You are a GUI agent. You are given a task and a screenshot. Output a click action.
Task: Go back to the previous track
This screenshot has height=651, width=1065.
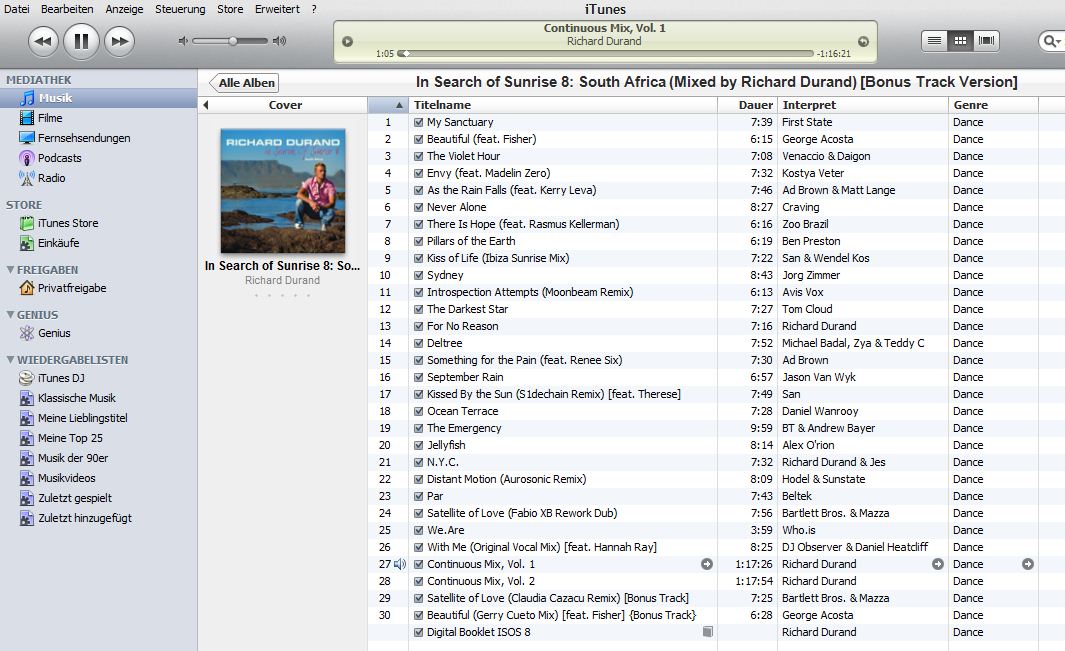[43, 41]
